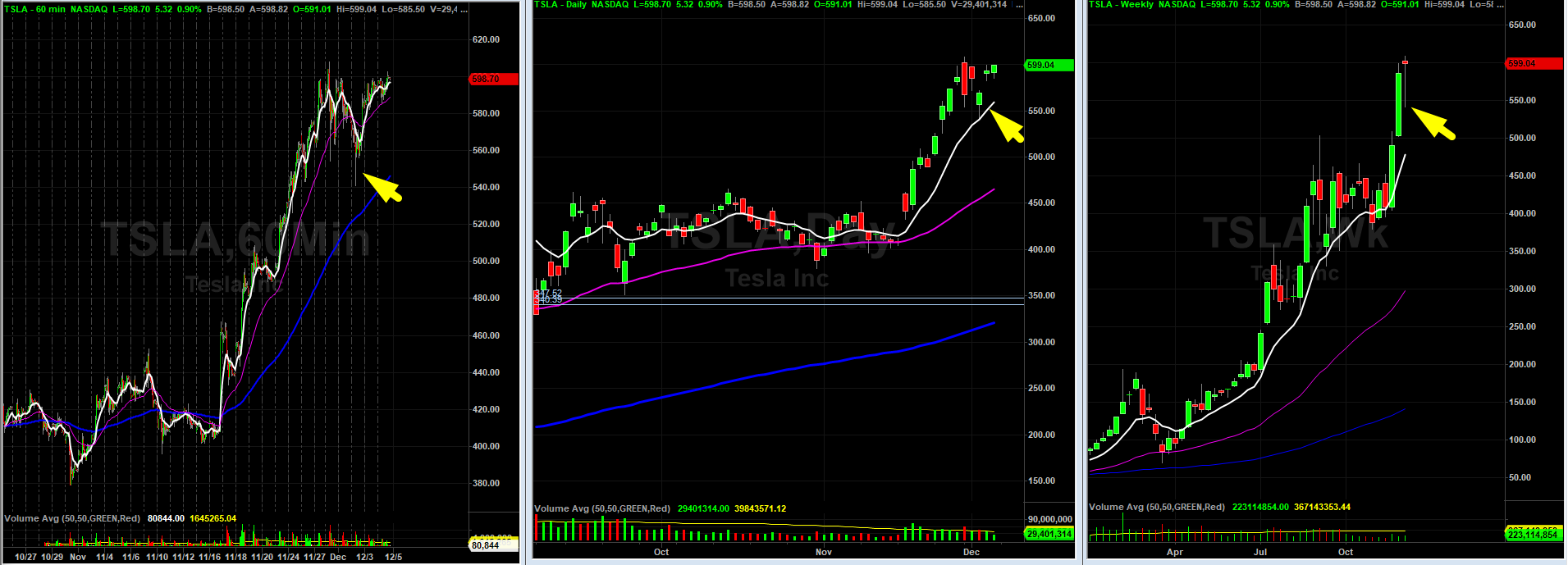Expand the truncated Daily chart status line ellipsis
The width and height of the screenshot is (1568, 565).
click(x=1019, y=5)
